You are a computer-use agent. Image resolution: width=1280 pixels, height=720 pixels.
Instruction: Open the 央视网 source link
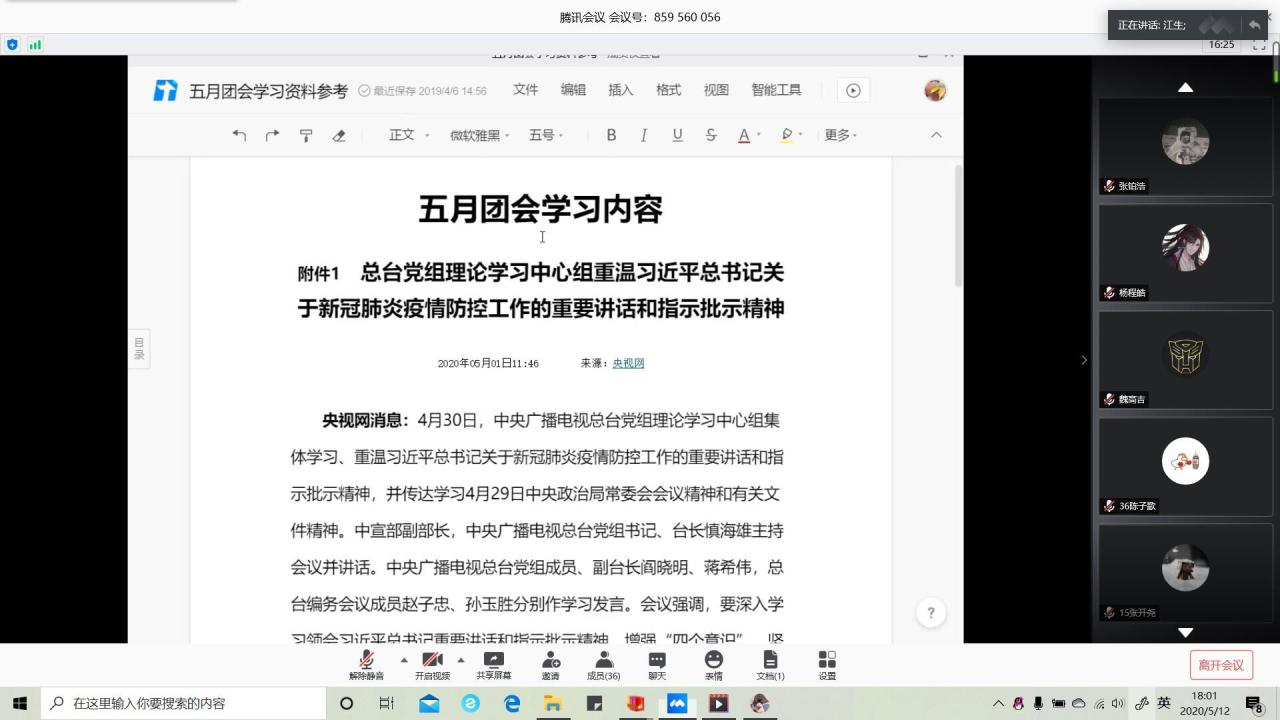(x=628, y=363)
